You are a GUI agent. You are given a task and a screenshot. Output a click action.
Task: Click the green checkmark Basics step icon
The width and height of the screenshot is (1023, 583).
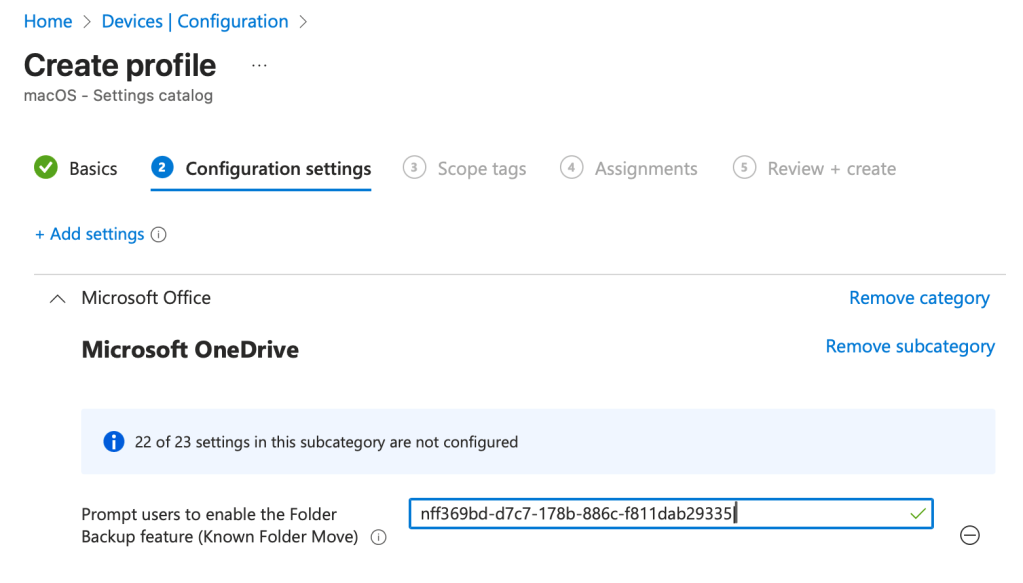point(46,168)
